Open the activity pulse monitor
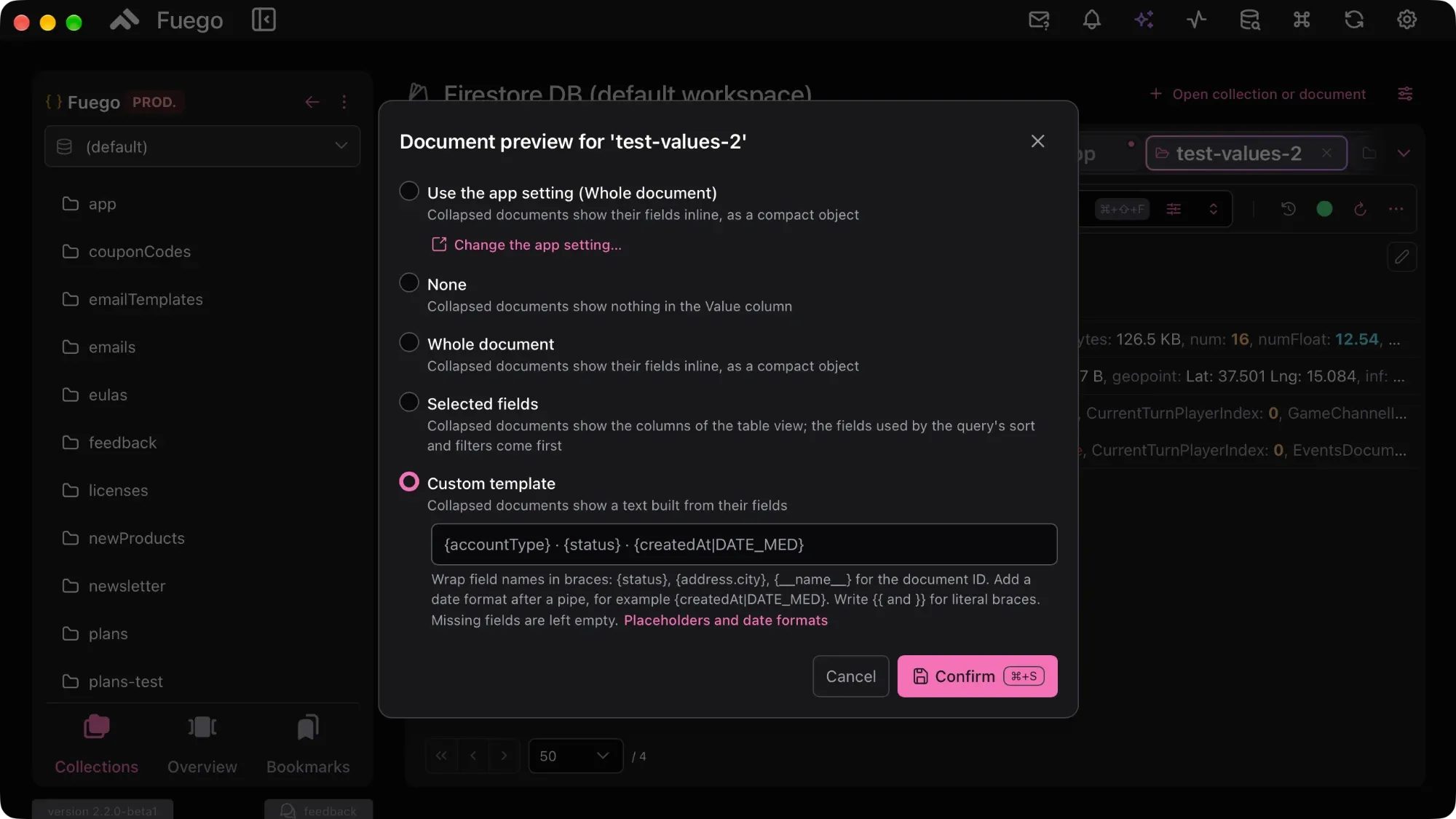 point(1196,20)
